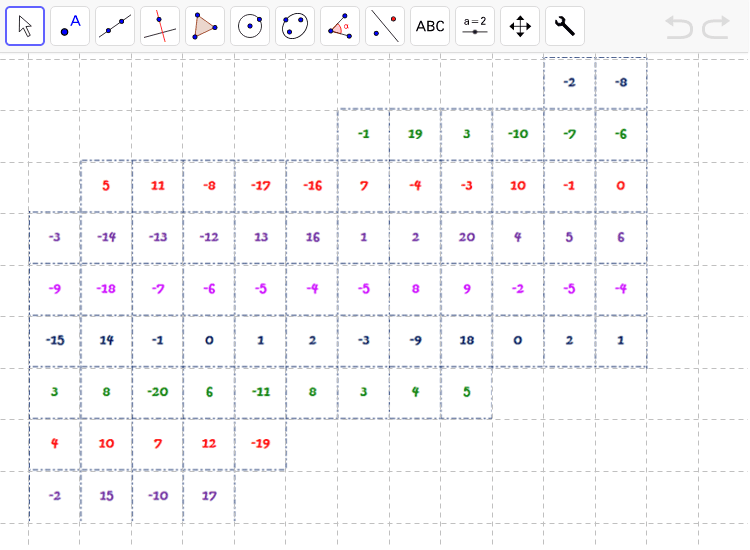Select the ABC text tool
Screen dimensions: 750x550
(x=430, y=26)
